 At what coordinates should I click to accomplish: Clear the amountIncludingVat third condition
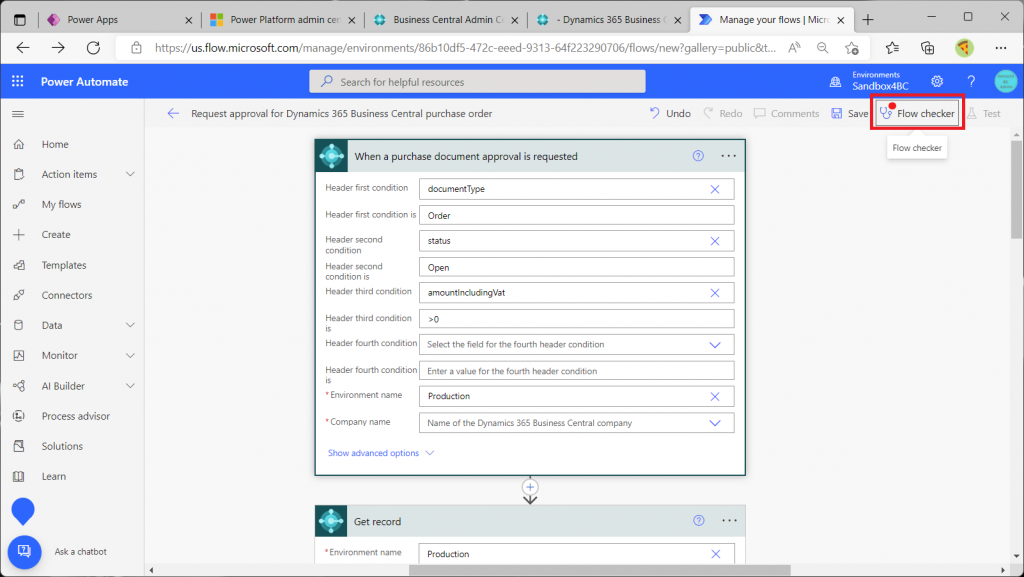(715, 293)
